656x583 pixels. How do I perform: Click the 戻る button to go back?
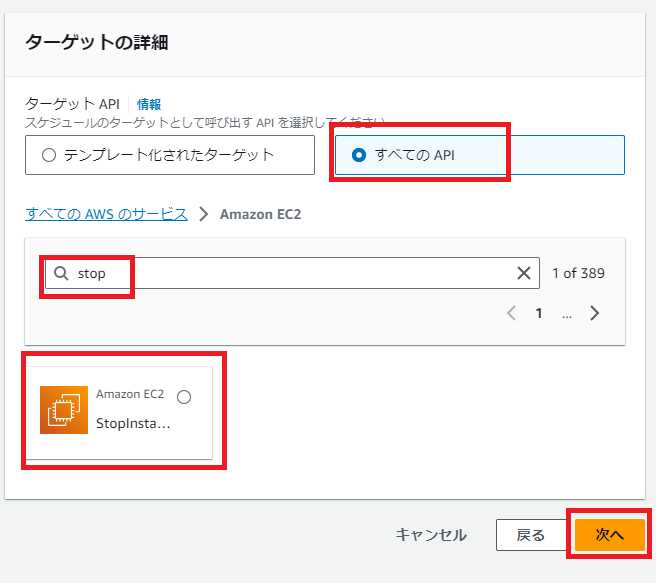click(530, 535)
